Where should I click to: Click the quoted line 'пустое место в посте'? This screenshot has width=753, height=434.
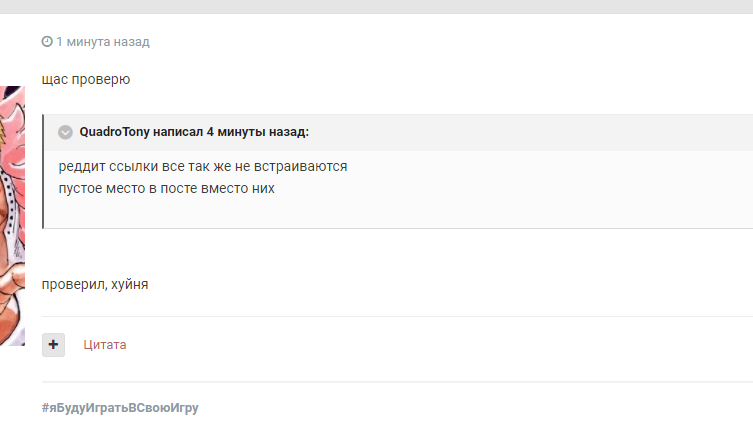(x=166, y=187)
